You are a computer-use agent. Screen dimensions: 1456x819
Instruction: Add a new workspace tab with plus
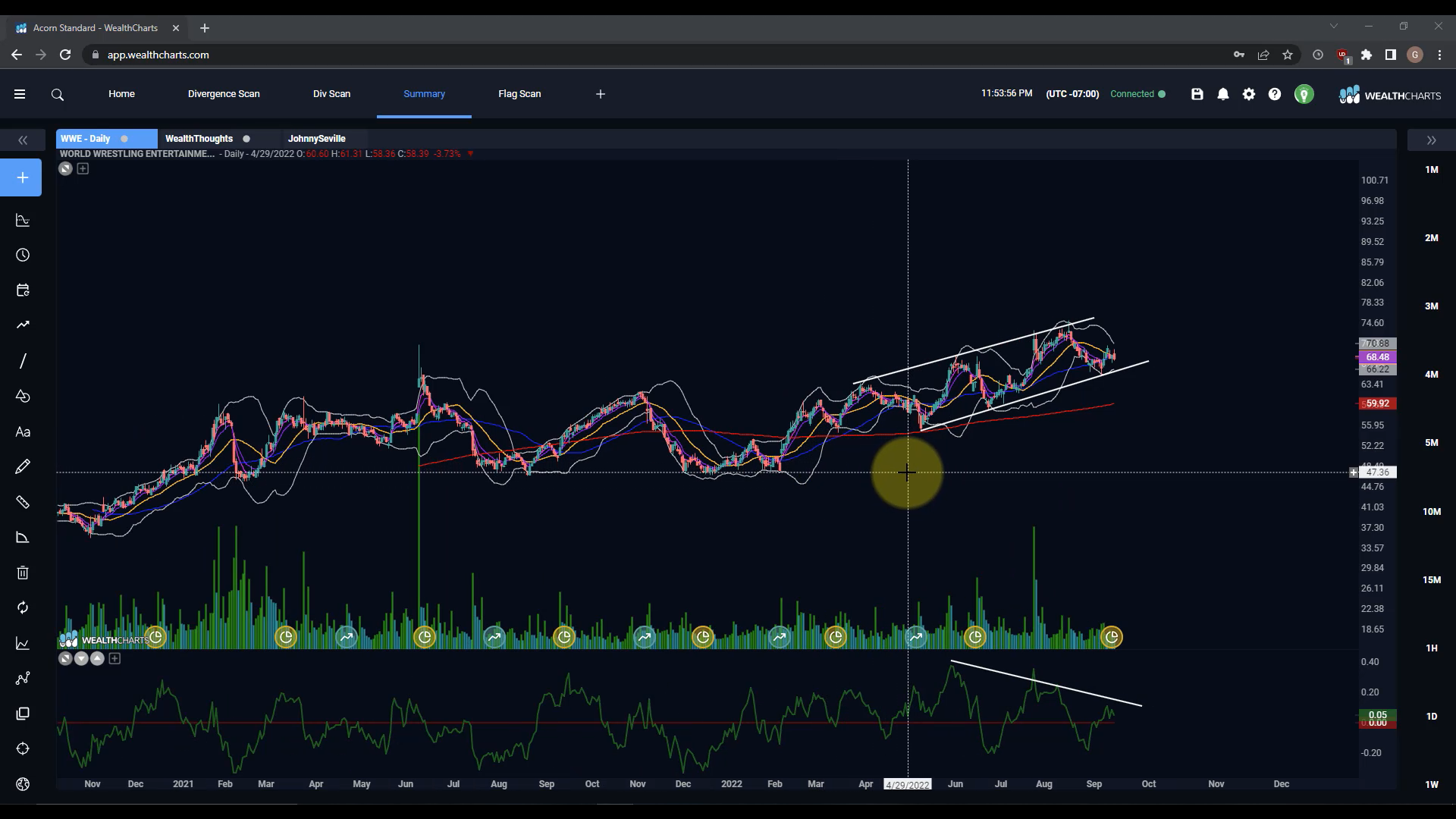pyautogui.click(x=601, y=94)
